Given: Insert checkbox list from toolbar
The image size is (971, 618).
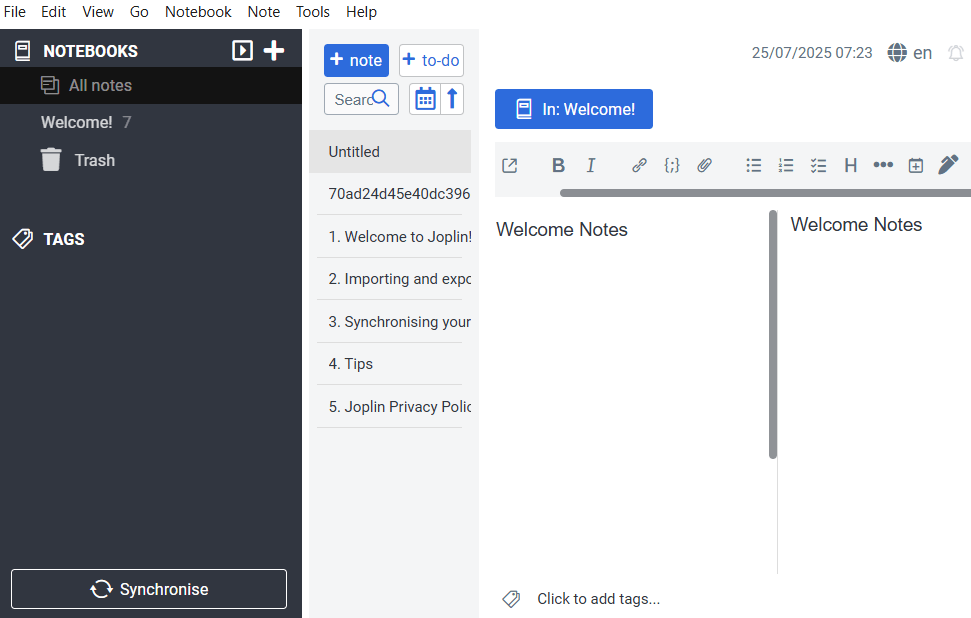Looking at the screenshot, I should [x=818, y=166].
